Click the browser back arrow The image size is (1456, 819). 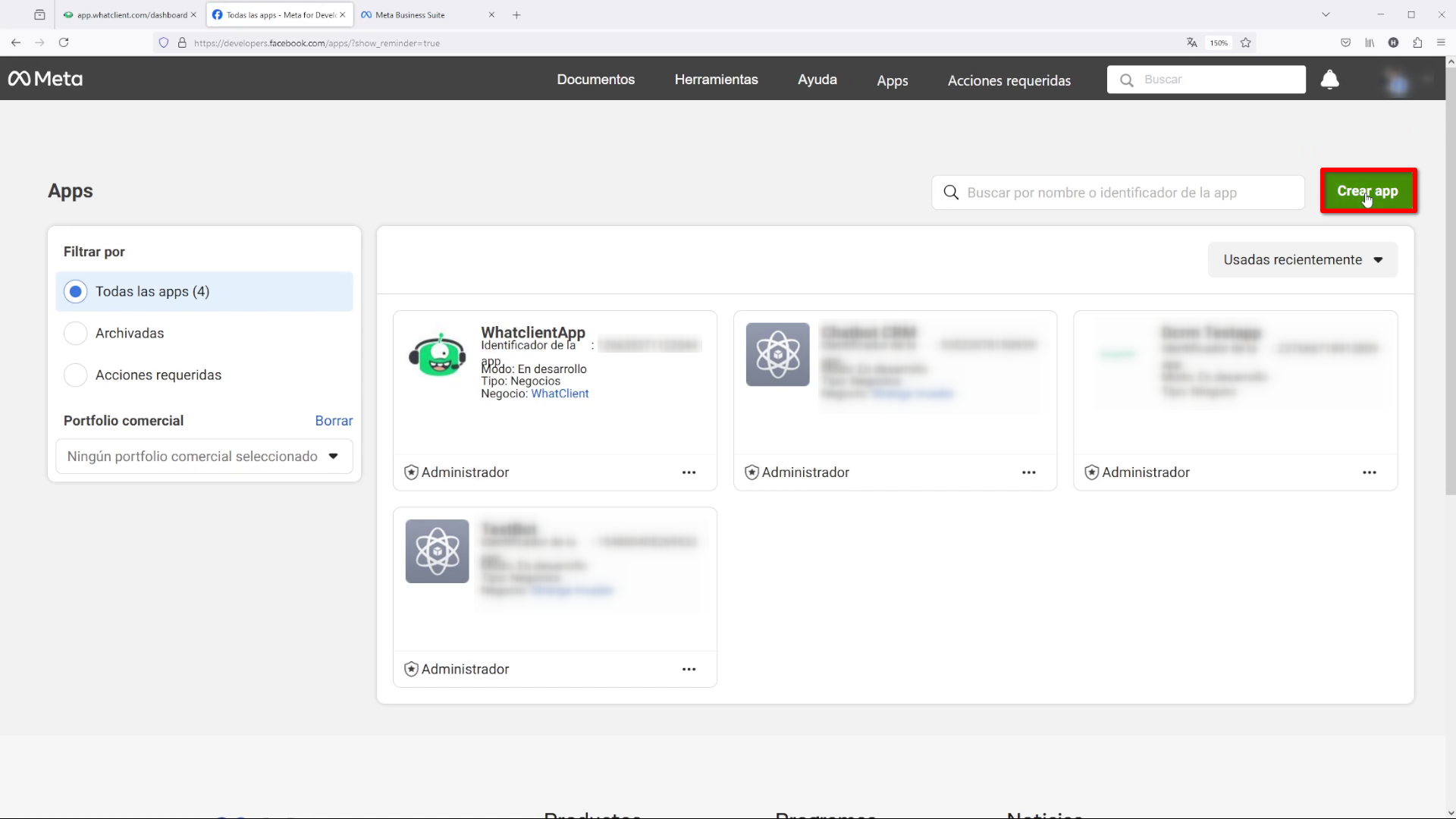(x=16, y=42)
